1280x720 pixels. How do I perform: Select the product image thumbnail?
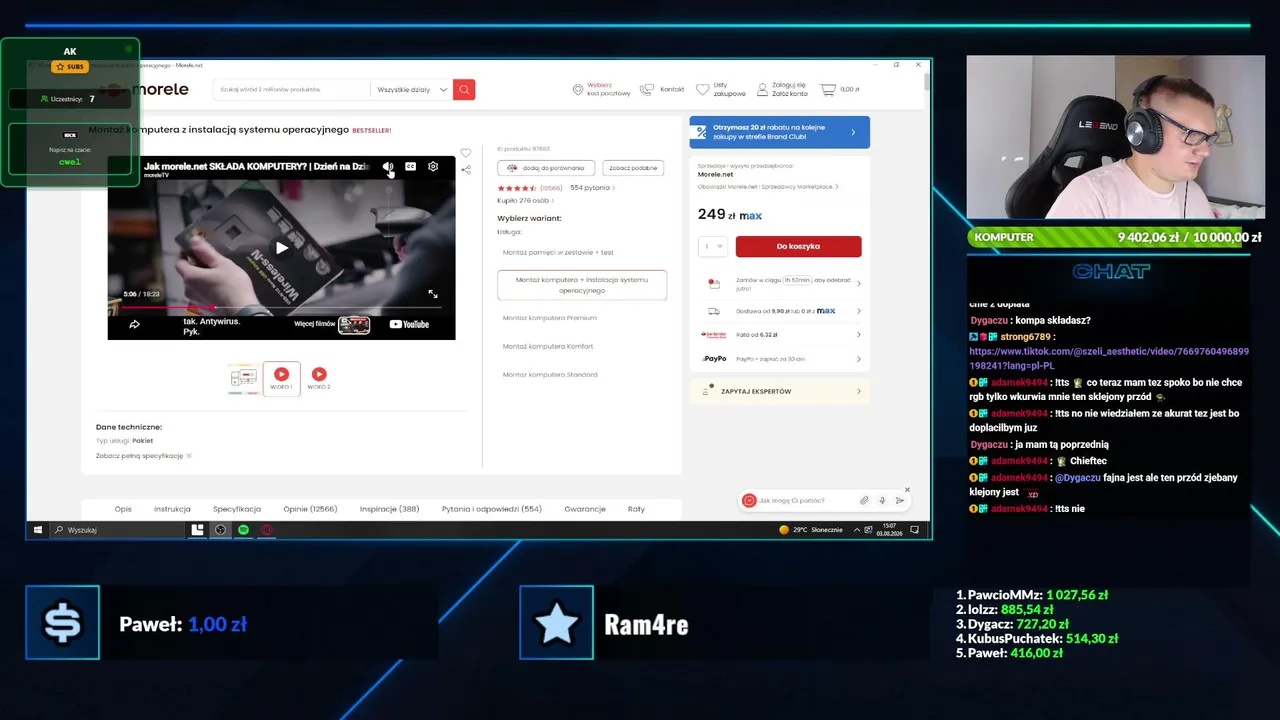pos(244,378)
